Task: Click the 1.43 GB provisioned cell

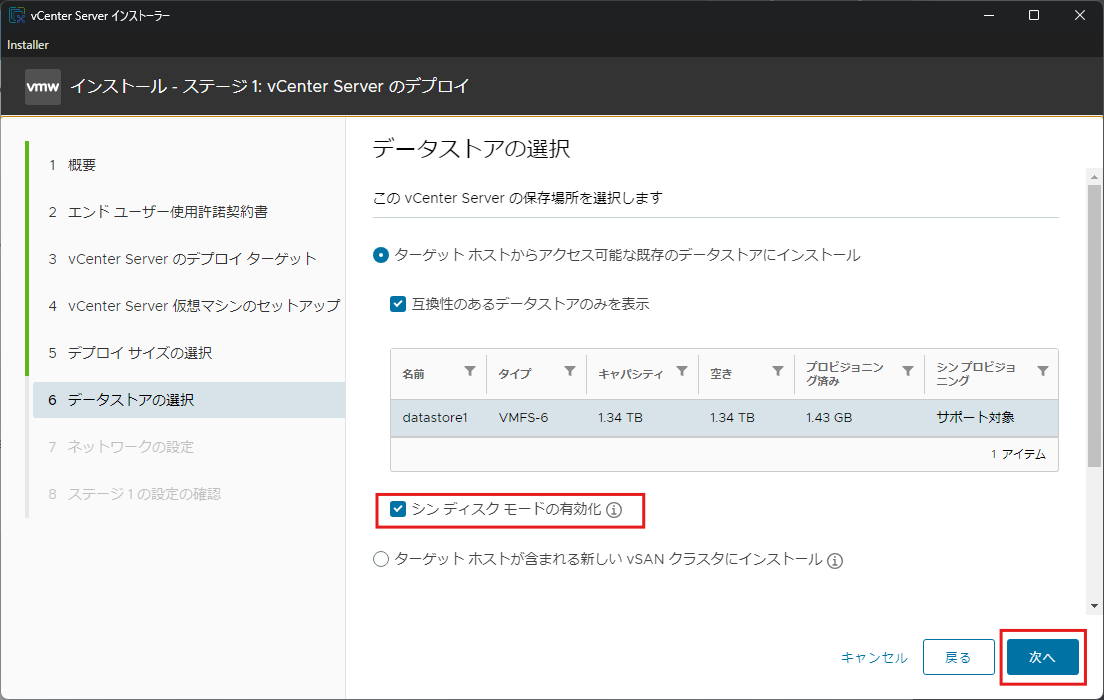Action: 829,418
